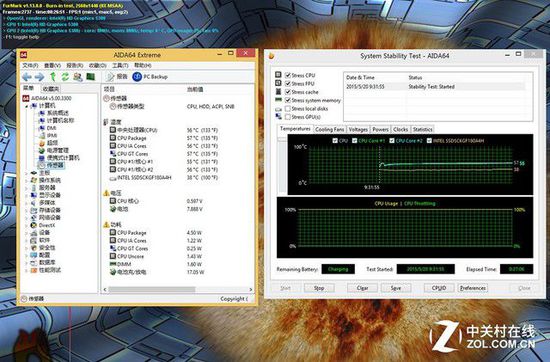This screenshot has height=362, width=550.
Task: Expand the Operating System tree node
Action: [x=26, y=180]
